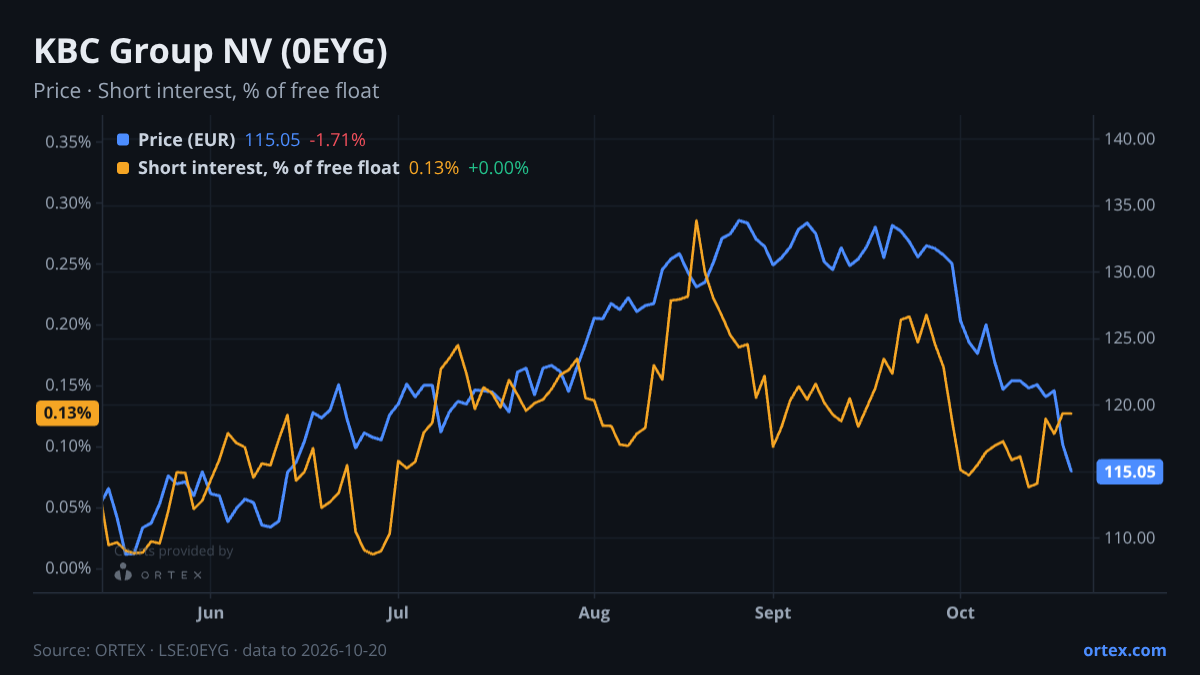Click the 0.30% left axis label
The width and height of the screenshot is (1200, 675).
click(68, 203)
